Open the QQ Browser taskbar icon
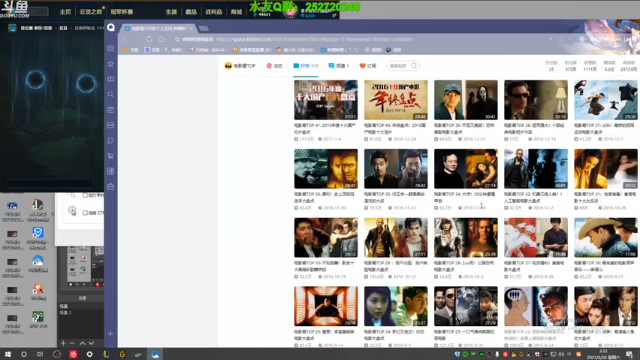Viewport: 640px width, 360px height. coord(155,354)
